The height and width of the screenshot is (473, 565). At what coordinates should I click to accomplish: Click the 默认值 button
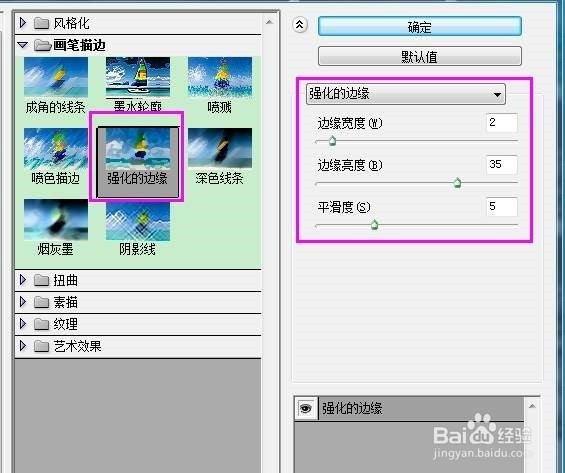(x=420, y=56)
